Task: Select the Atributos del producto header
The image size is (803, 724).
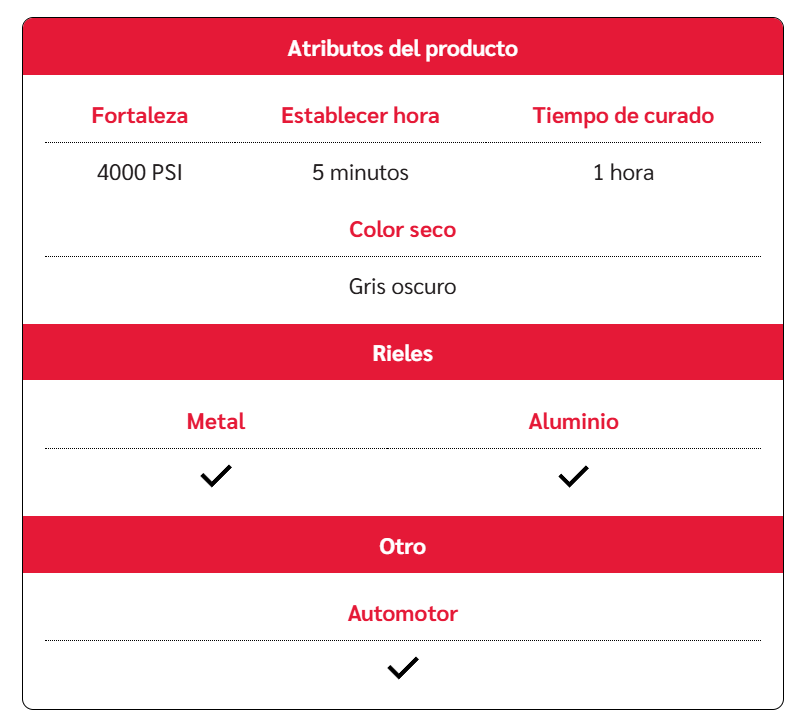Action: 402,48
